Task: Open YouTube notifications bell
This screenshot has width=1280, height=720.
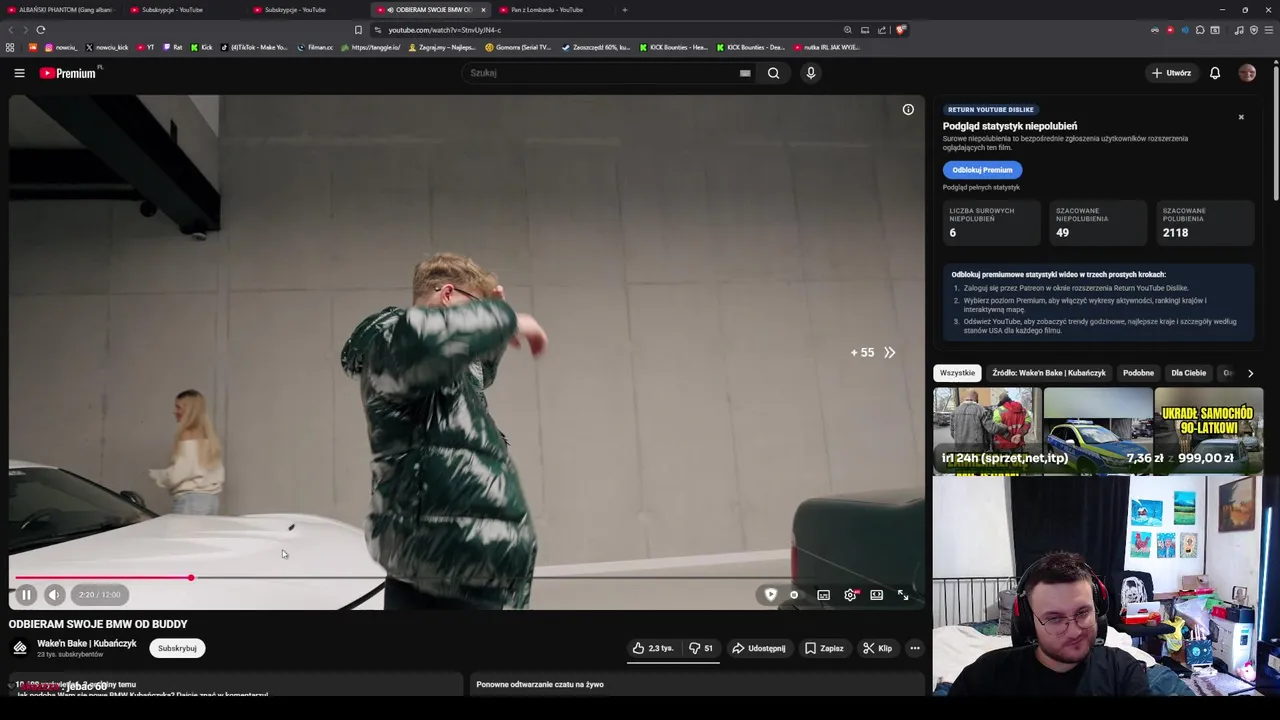Action: 1215,73
